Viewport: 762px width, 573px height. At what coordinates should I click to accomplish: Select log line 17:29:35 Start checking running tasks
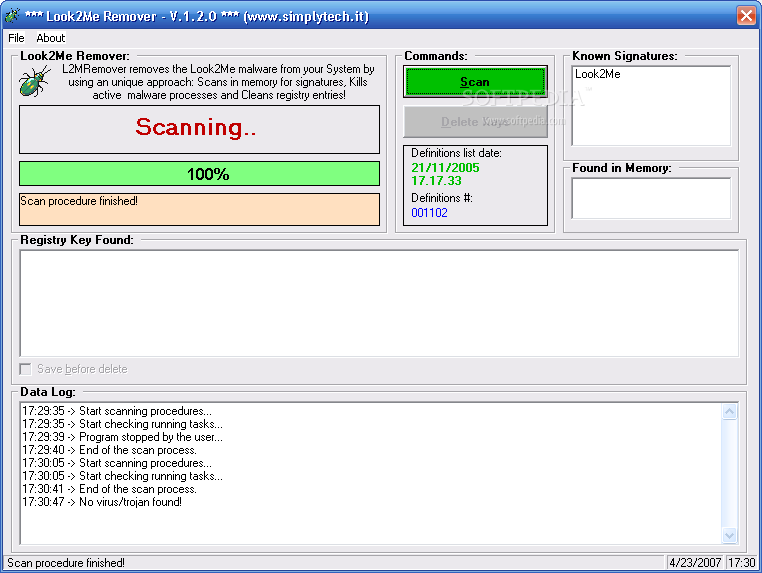[122, 424]
